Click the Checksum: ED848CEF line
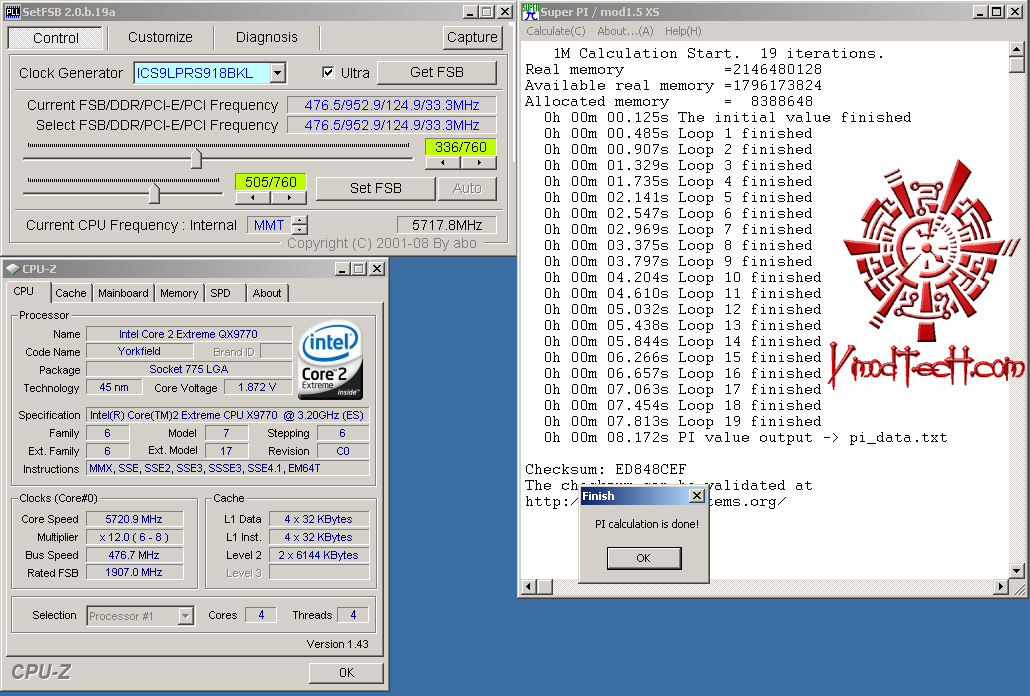This screenshot has height=696, width=1030. tap(605, 469)
